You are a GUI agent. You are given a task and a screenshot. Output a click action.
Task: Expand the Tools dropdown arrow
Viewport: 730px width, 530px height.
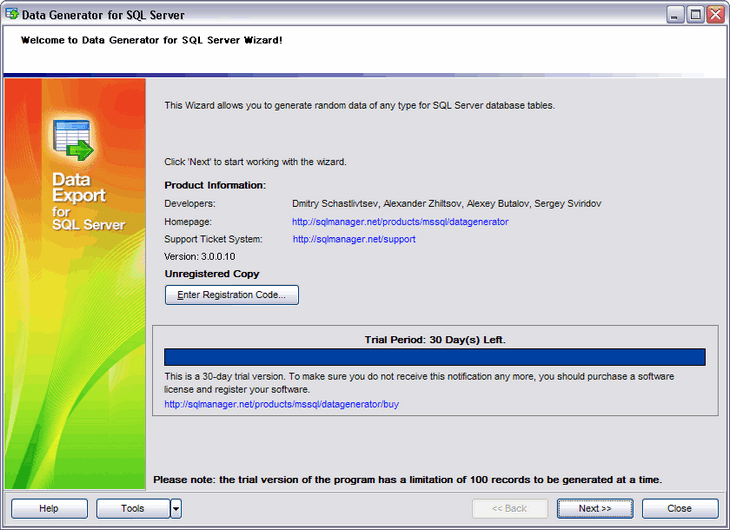(x=176, y=508)
